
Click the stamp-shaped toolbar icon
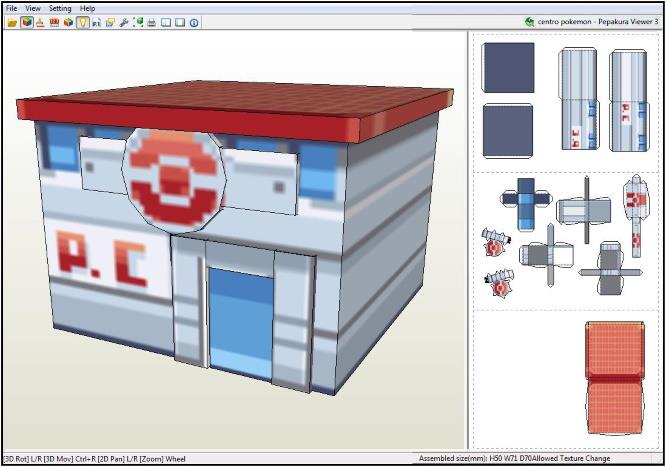click(x=40, y=23)
